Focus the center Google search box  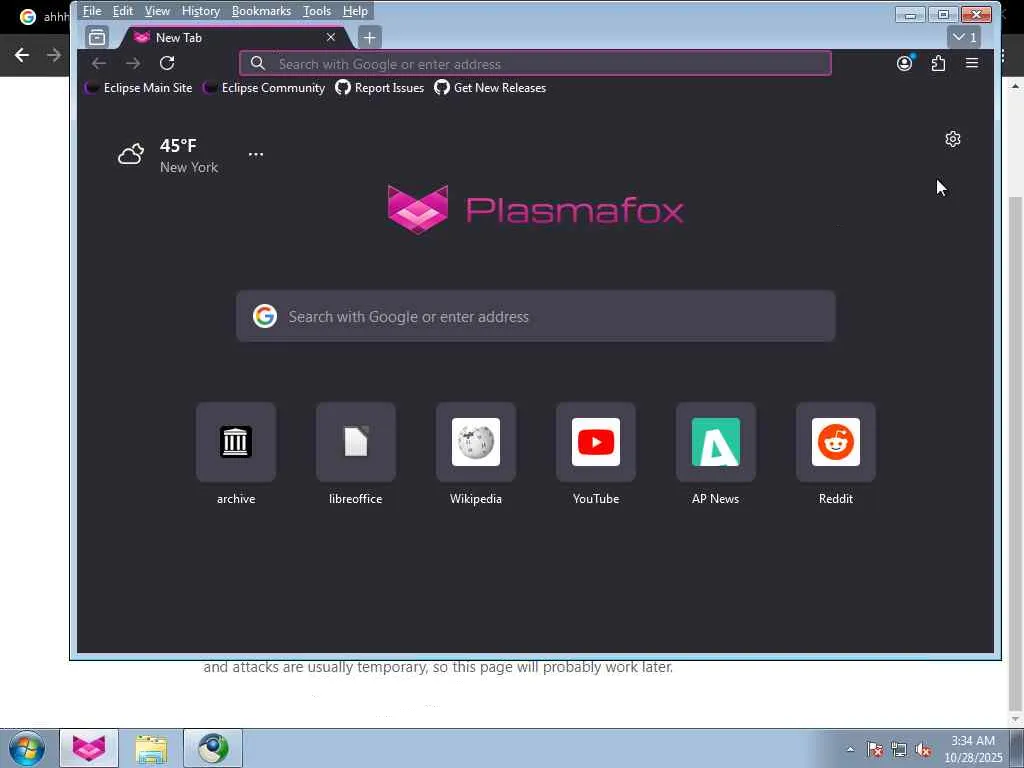pyautogui.click(x=536, y=316)
